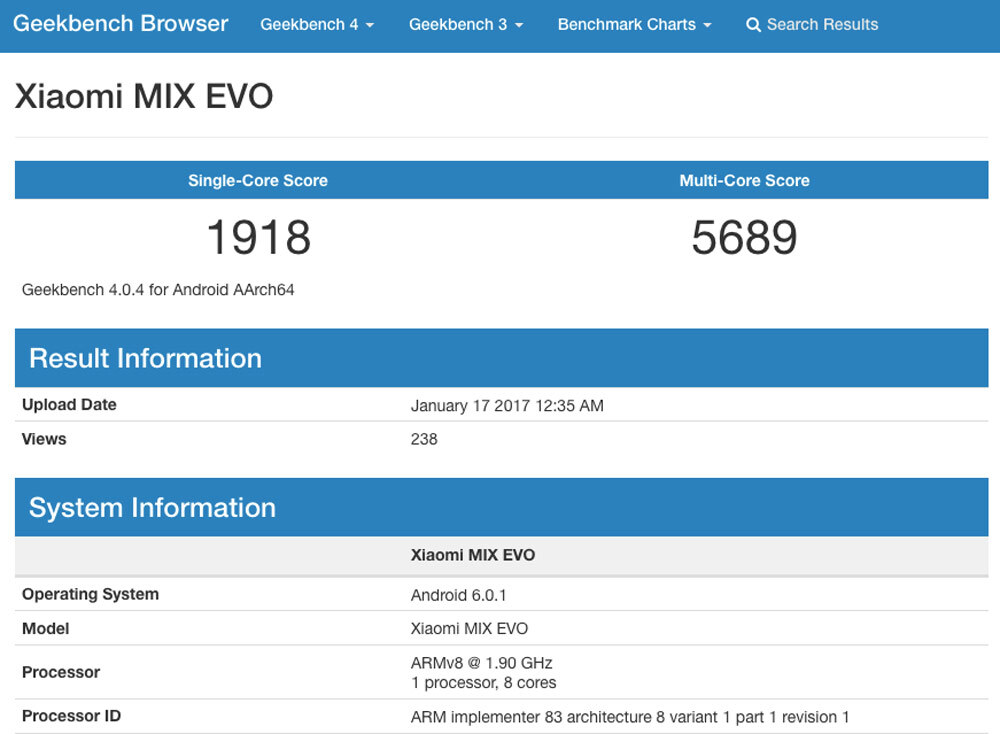This screenshot has width=1000, height=734.
Task: Click the Result Information section header
Action: coord(145,358)
